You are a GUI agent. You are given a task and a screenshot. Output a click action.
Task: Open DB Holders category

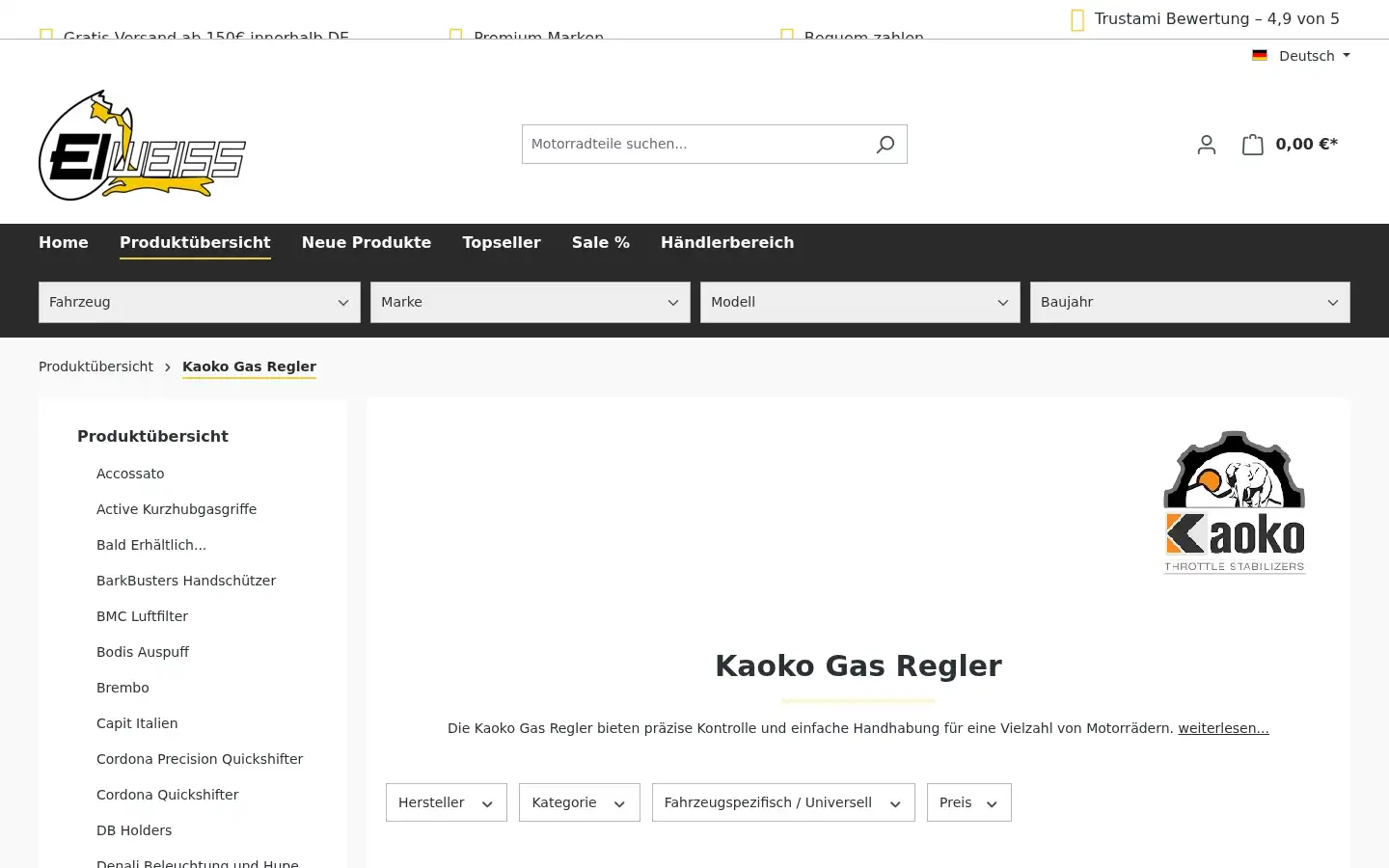click(134, 830)
